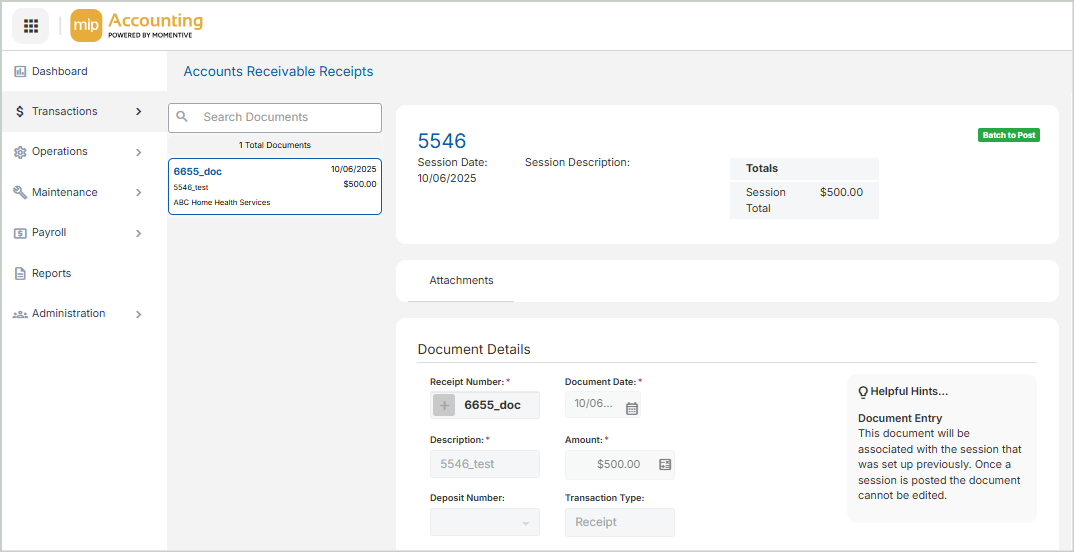Open session 5546 heading link

(442, 141)
